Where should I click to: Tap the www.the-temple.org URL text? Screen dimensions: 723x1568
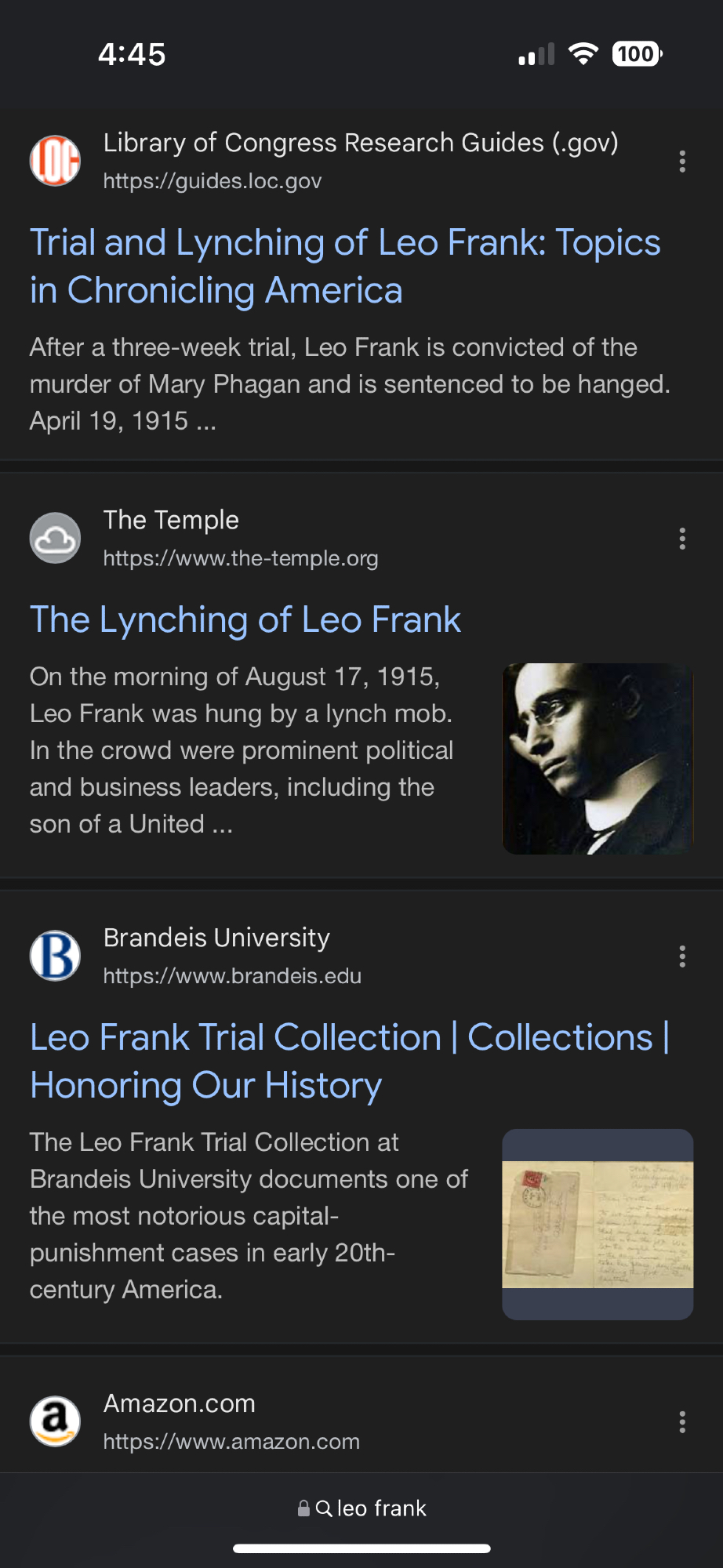click(241, 558)
